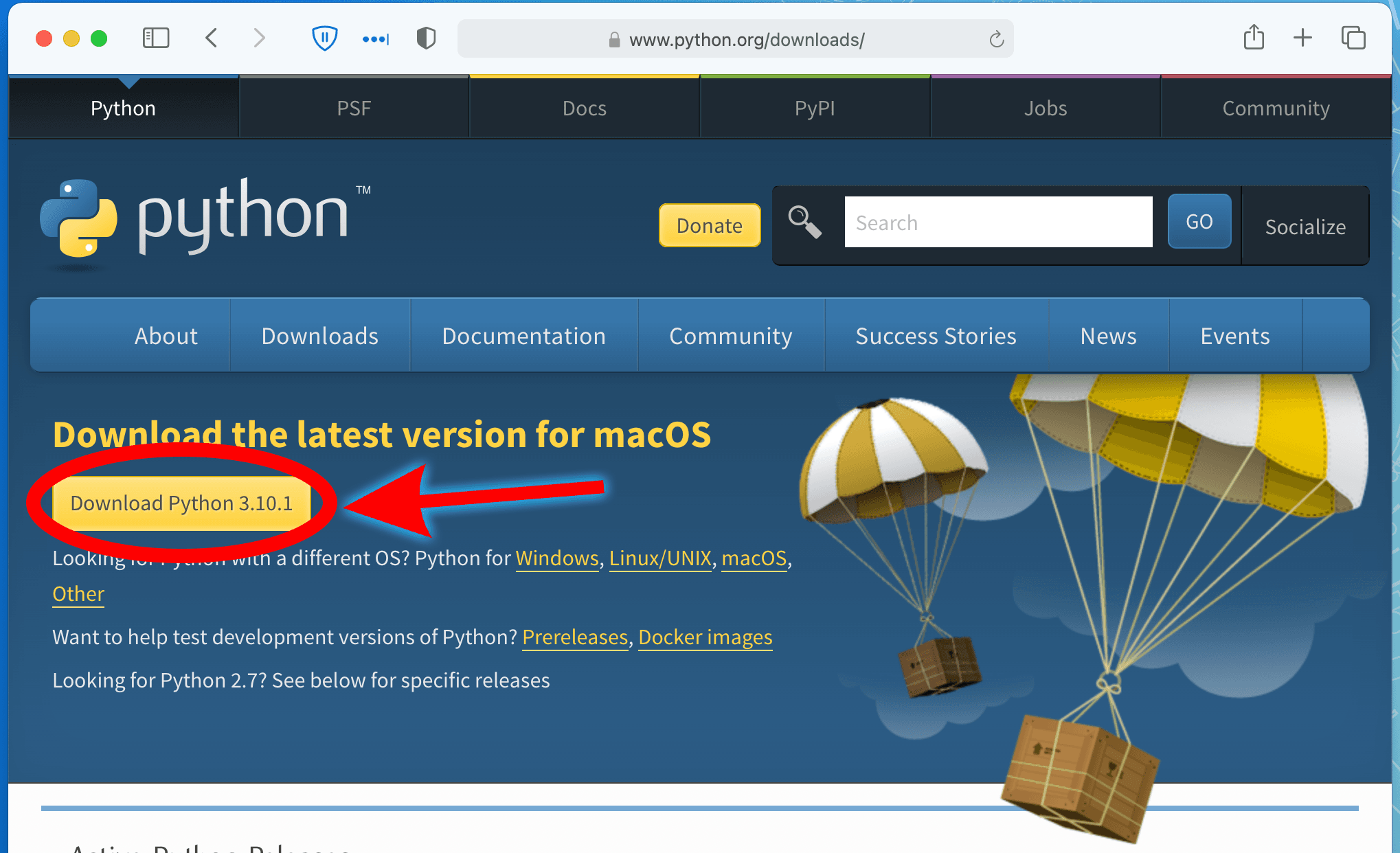Show tab overview icon
The width and height of the screenshot is (1400, 853).
pyautogui.click(x=1353, y=38)
